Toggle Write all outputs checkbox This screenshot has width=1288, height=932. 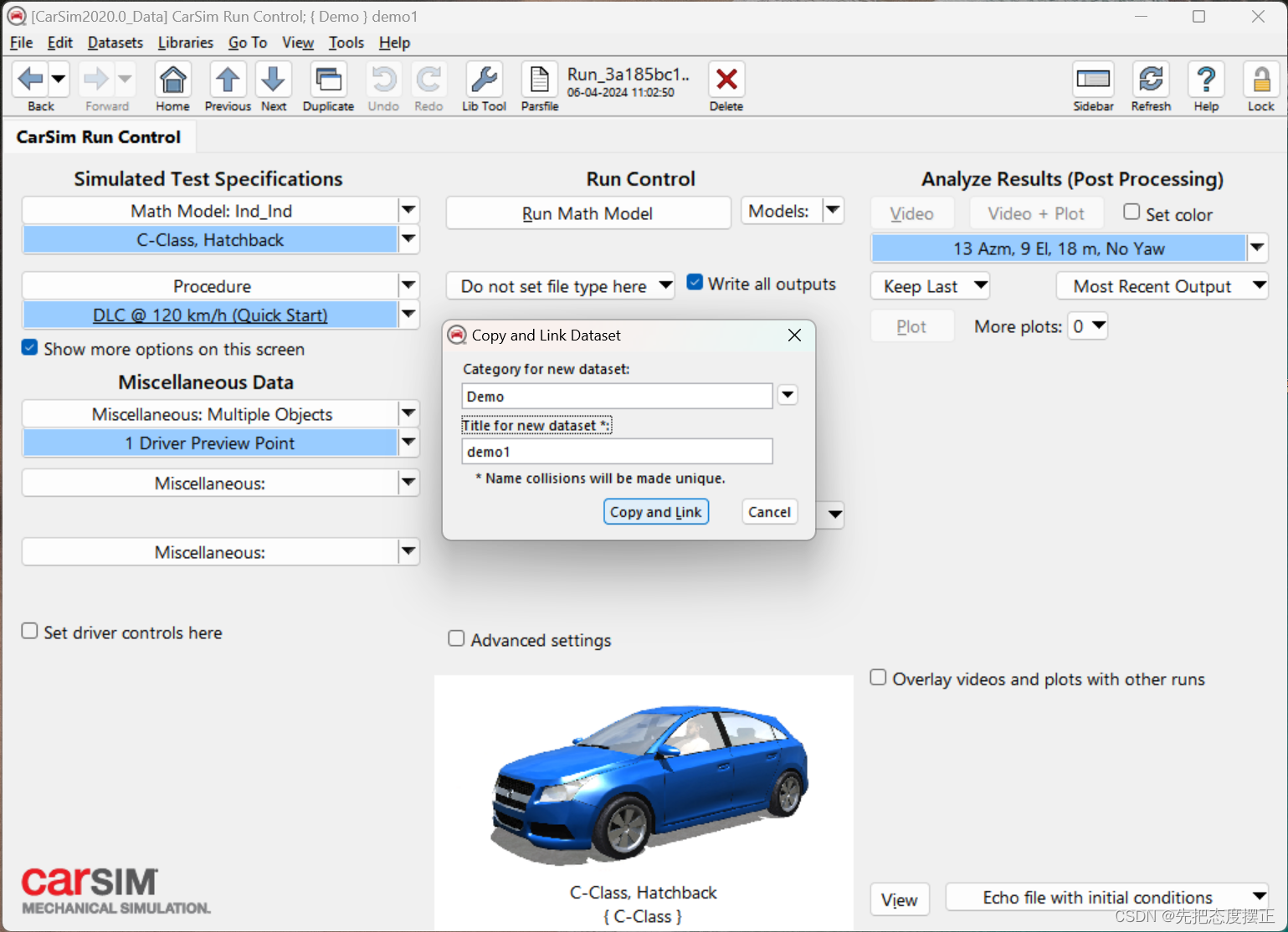click(x=695, y=282)
